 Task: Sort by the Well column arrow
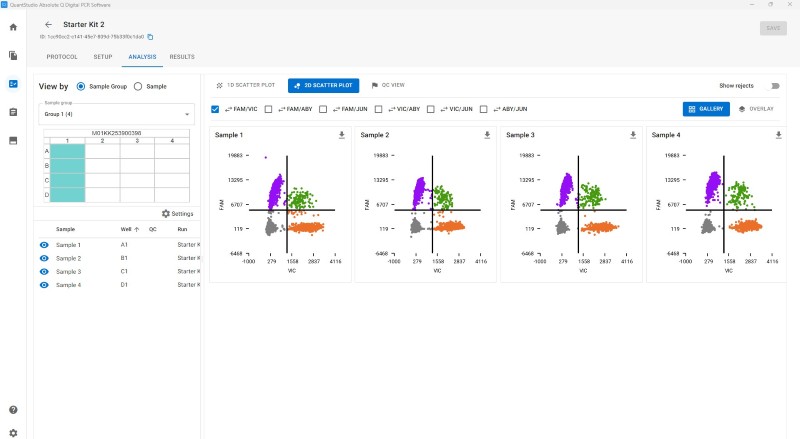pyautogui.click(x=137, y=229)
